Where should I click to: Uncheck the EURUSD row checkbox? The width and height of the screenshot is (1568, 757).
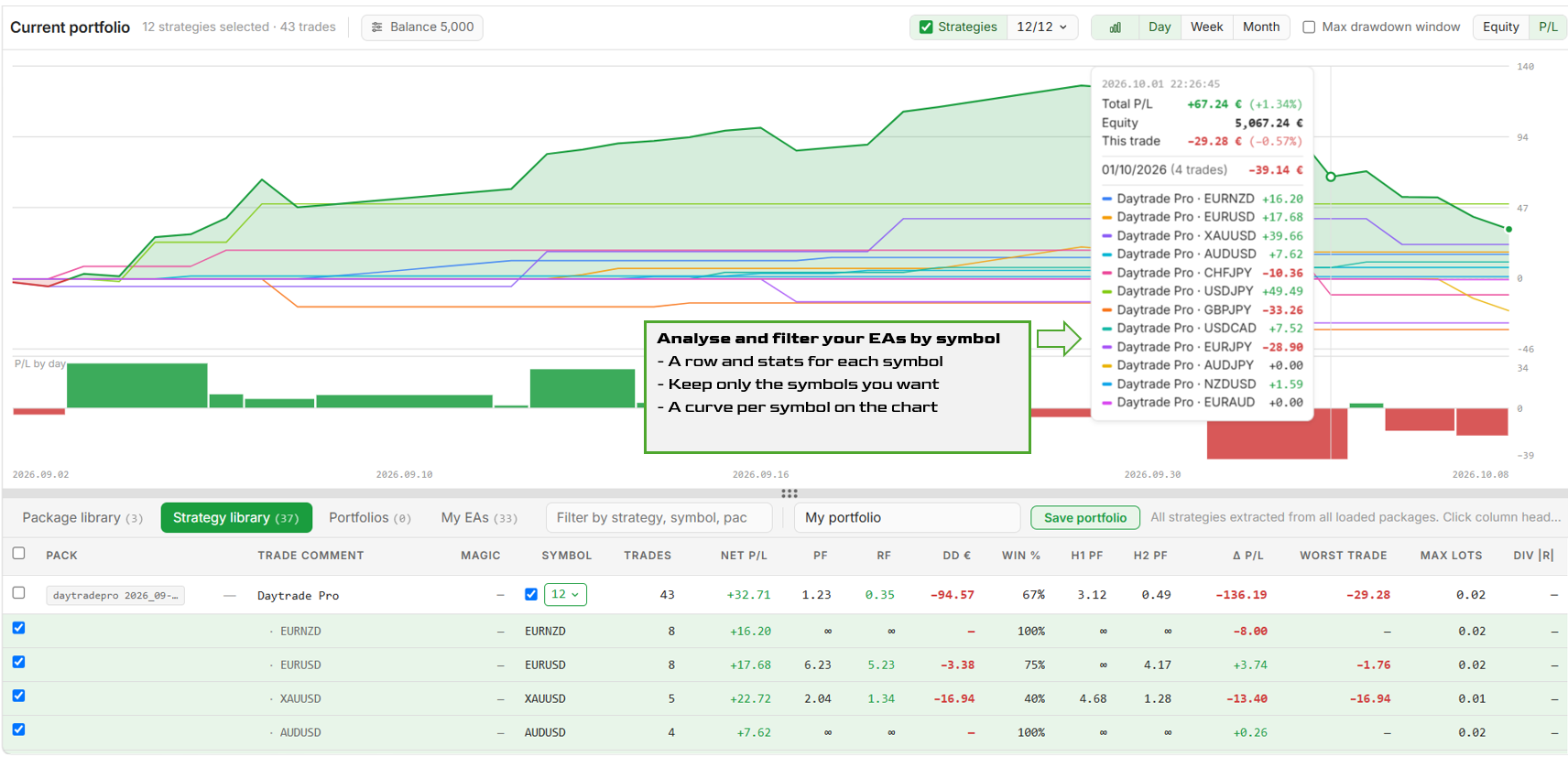[18, 662]
